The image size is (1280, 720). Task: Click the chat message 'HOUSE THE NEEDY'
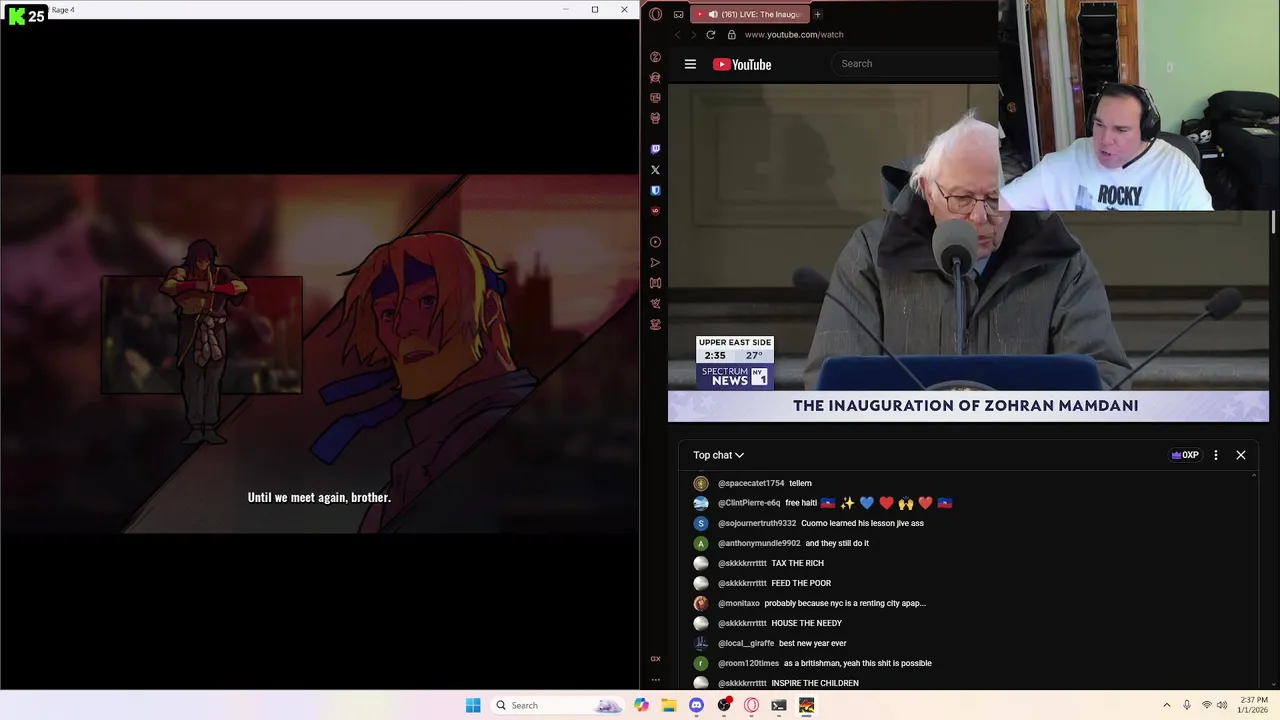(x=806, y=623)
